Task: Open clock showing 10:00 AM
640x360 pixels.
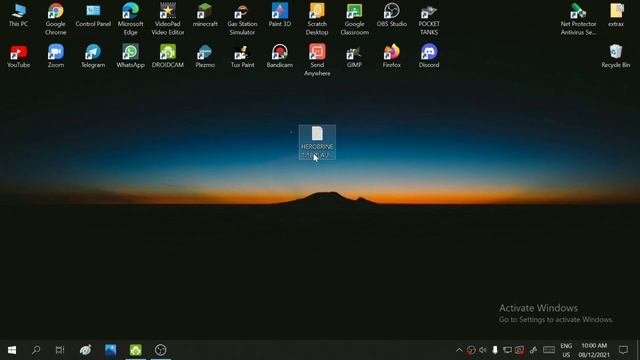Action: tap(594, 350)
